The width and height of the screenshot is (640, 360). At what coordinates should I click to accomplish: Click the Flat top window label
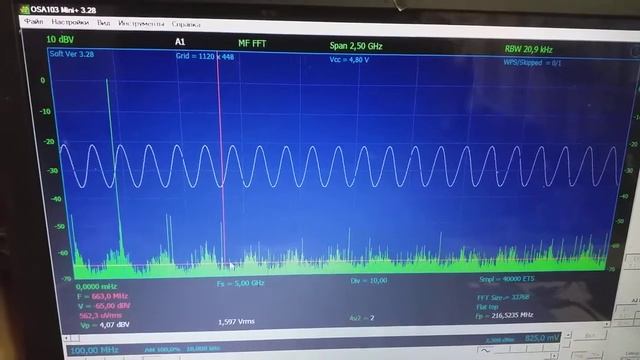[487, 307]
